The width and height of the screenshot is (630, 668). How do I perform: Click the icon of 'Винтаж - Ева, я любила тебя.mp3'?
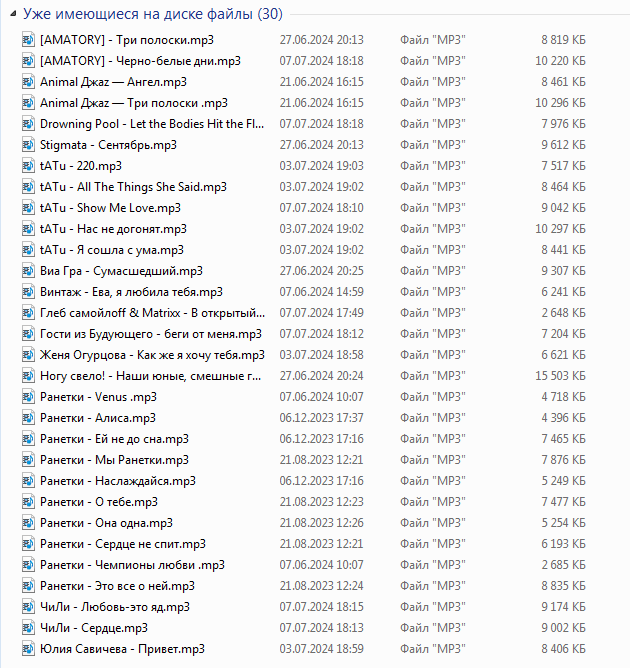point(28,292)
